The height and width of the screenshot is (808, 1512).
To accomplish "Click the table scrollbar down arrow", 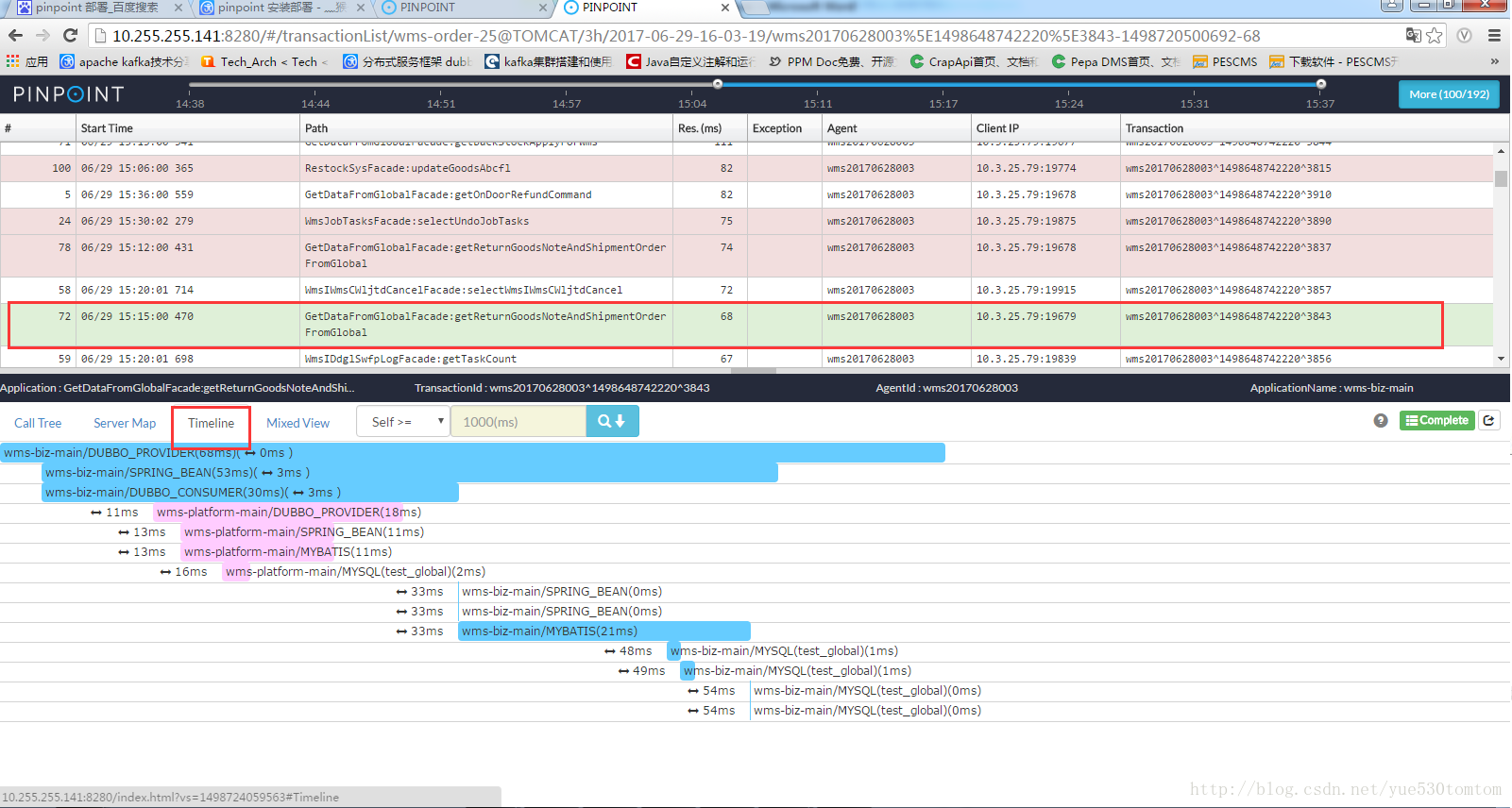I will 1501,359.
